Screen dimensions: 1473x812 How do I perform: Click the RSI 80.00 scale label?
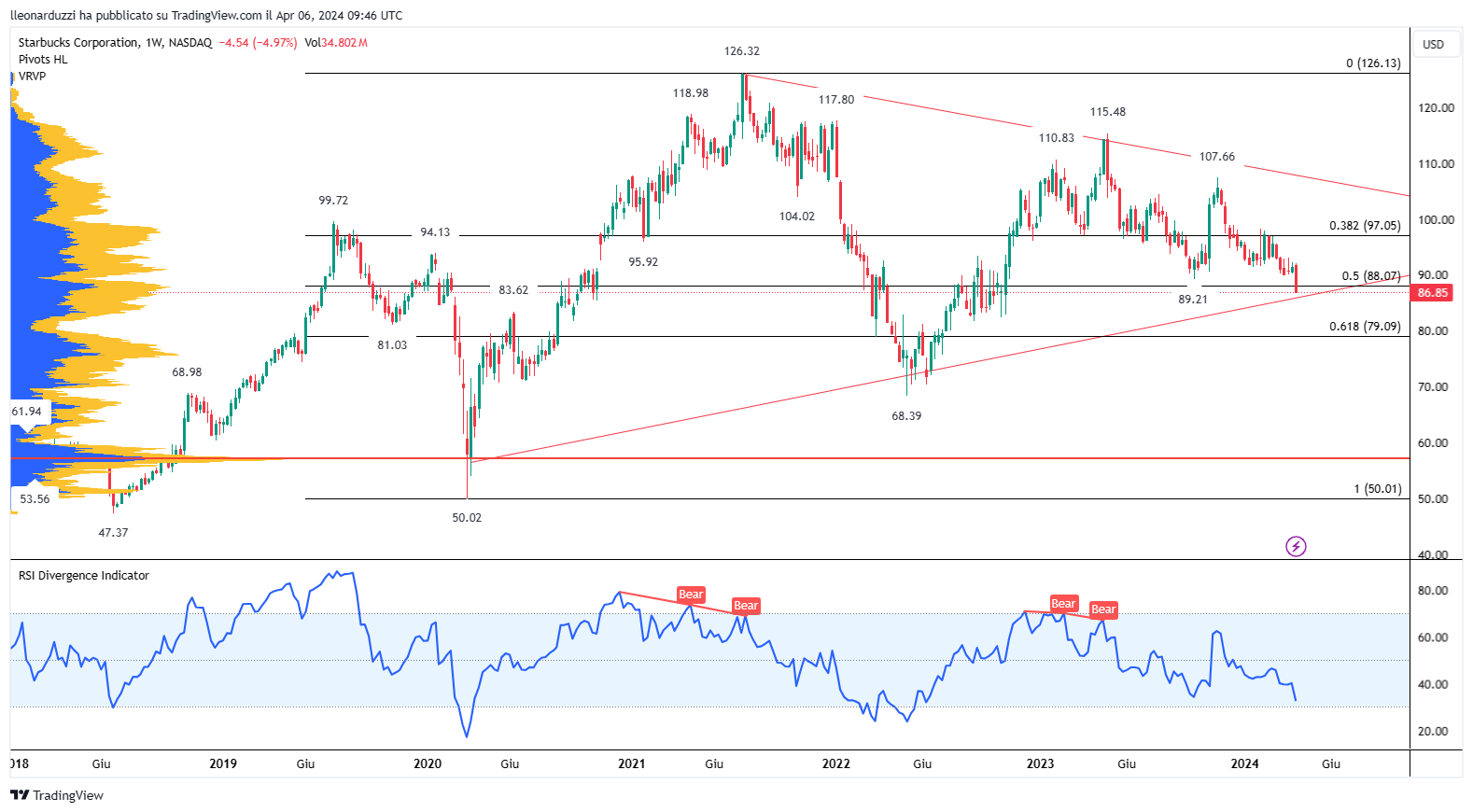[x=1434, y=591]
